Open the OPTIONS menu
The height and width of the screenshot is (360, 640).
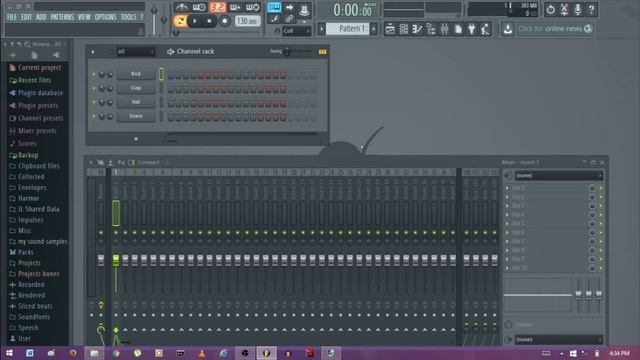[x=105, y=17]
